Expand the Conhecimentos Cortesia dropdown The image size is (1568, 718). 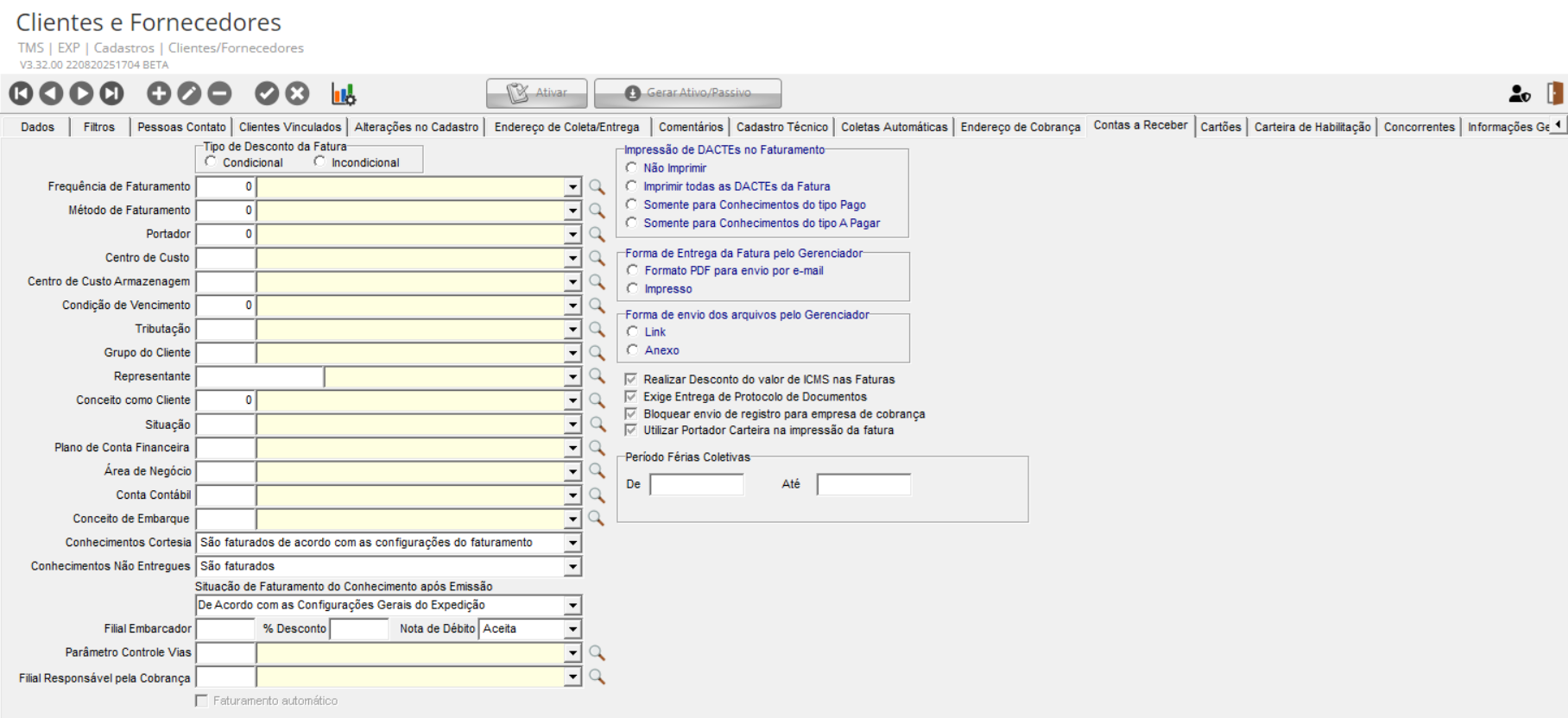[x=572, y=543]
